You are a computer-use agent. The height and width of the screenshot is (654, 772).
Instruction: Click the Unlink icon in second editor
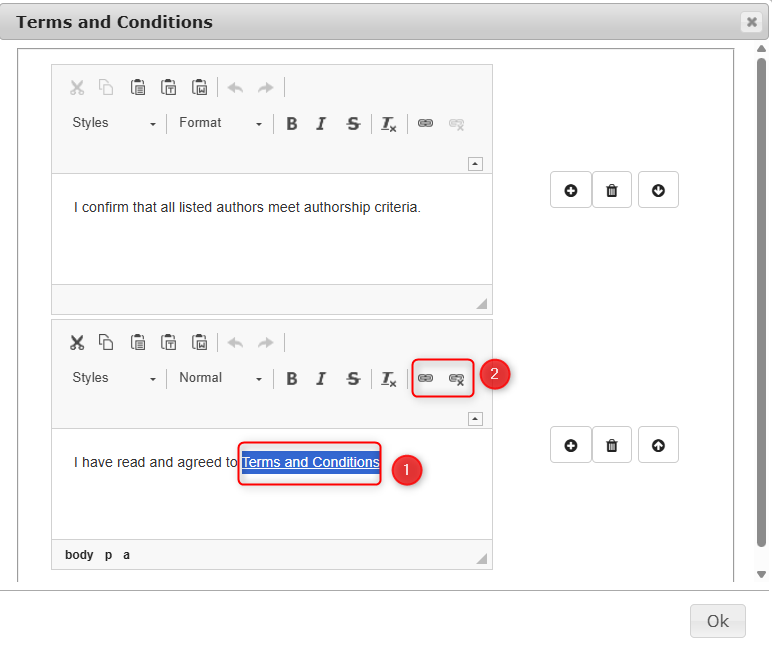[x=456, y=379]
